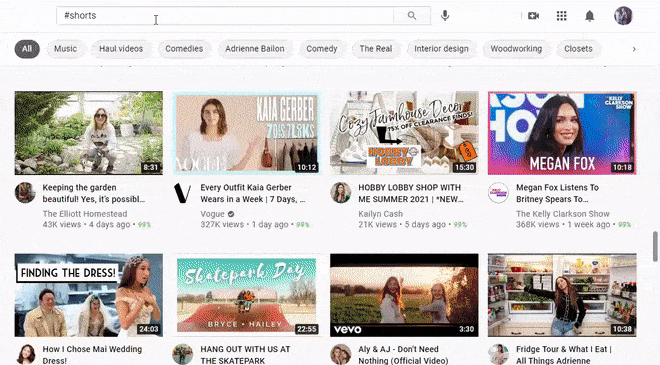Select the Closets filter chip

coord(578,49)
